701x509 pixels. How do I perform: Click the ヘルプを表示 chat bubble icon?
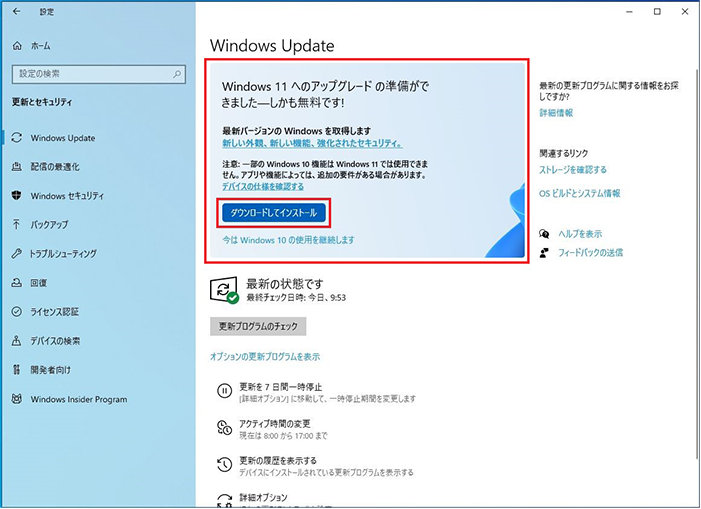click(544, 234)
